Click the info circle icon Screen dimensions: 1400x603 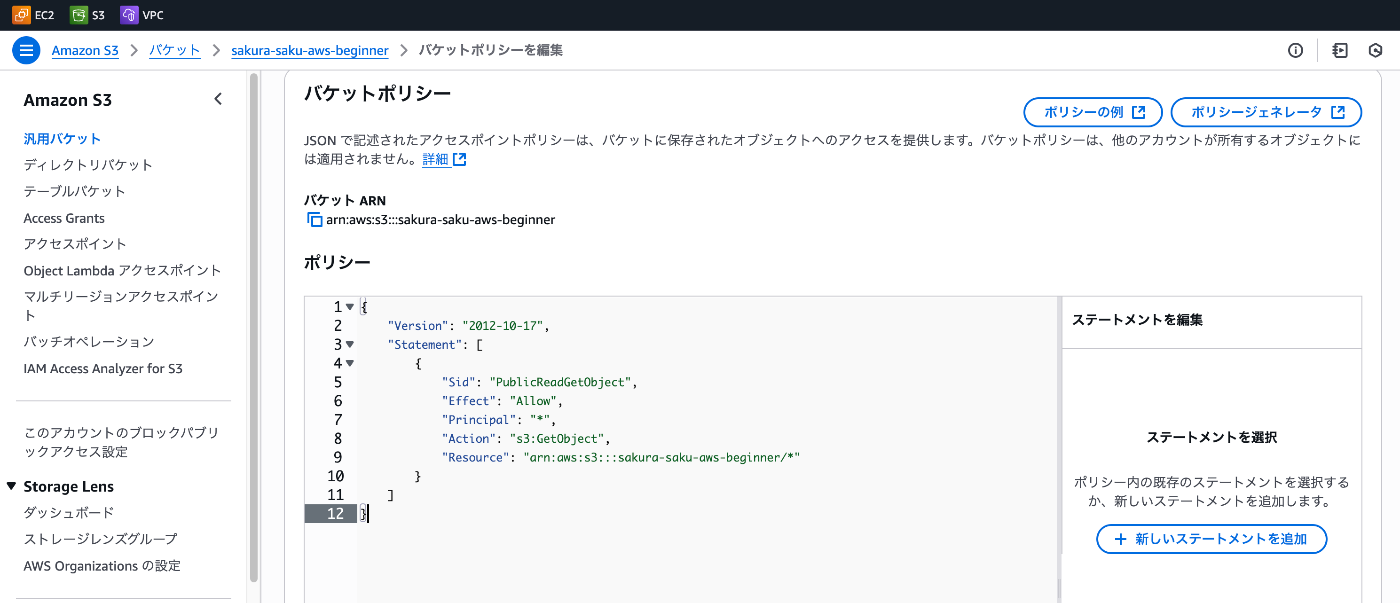(1295, 50)
